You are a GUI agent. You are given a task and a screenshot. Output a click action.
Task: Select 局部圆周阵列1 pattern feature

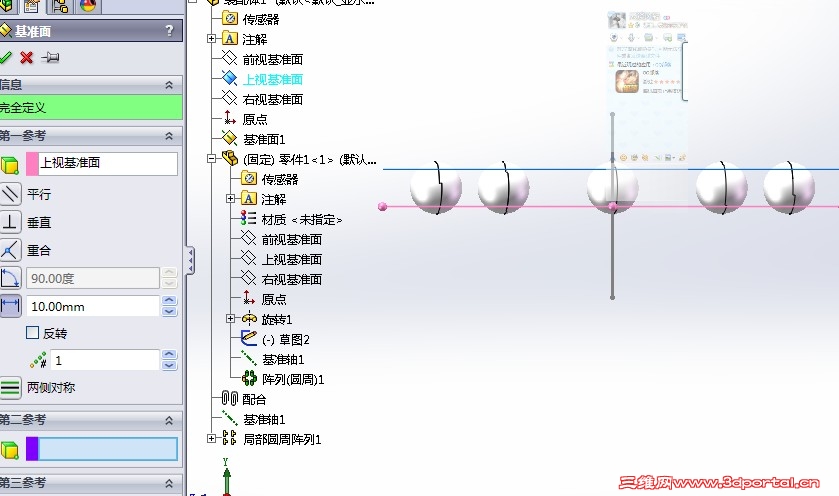pos(281,440)
